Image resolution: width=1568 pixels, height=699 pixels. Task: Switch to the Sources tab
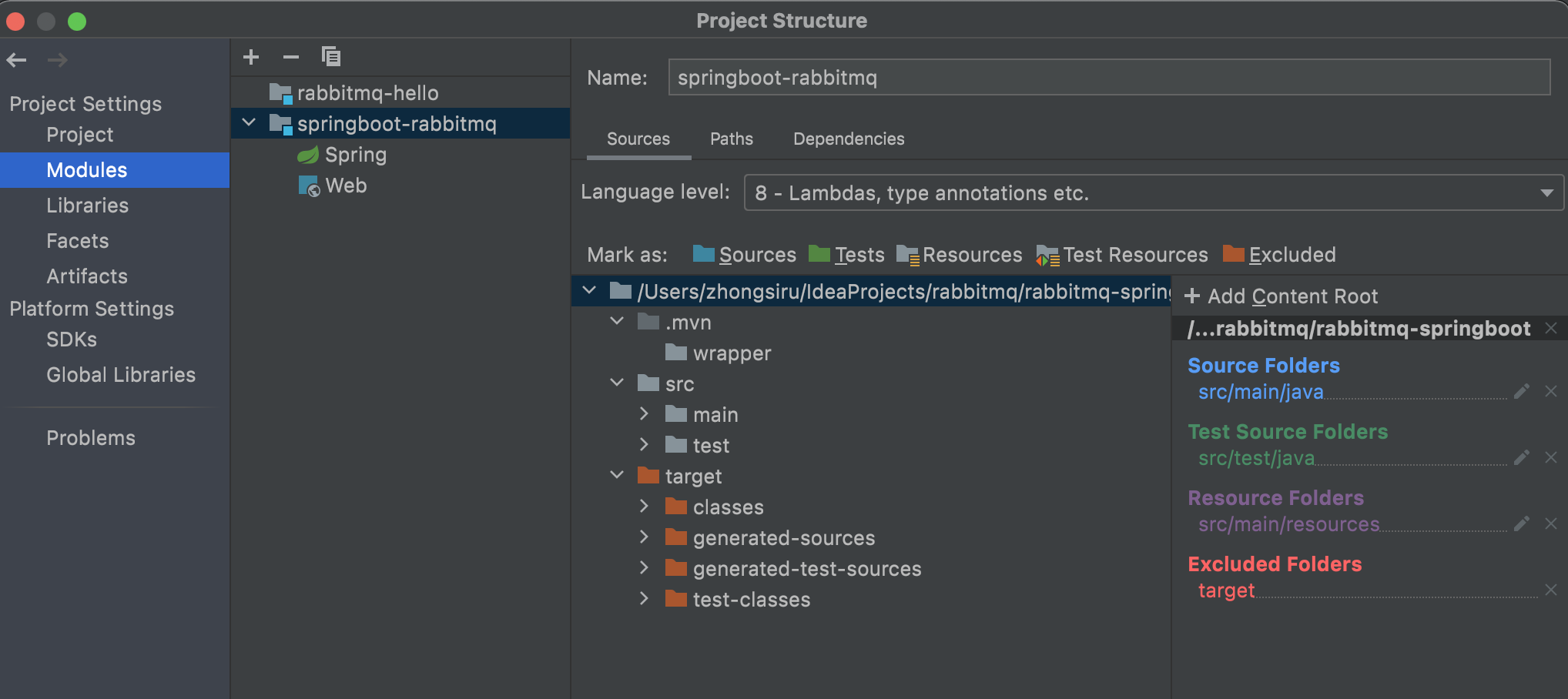tap(638, 139)
